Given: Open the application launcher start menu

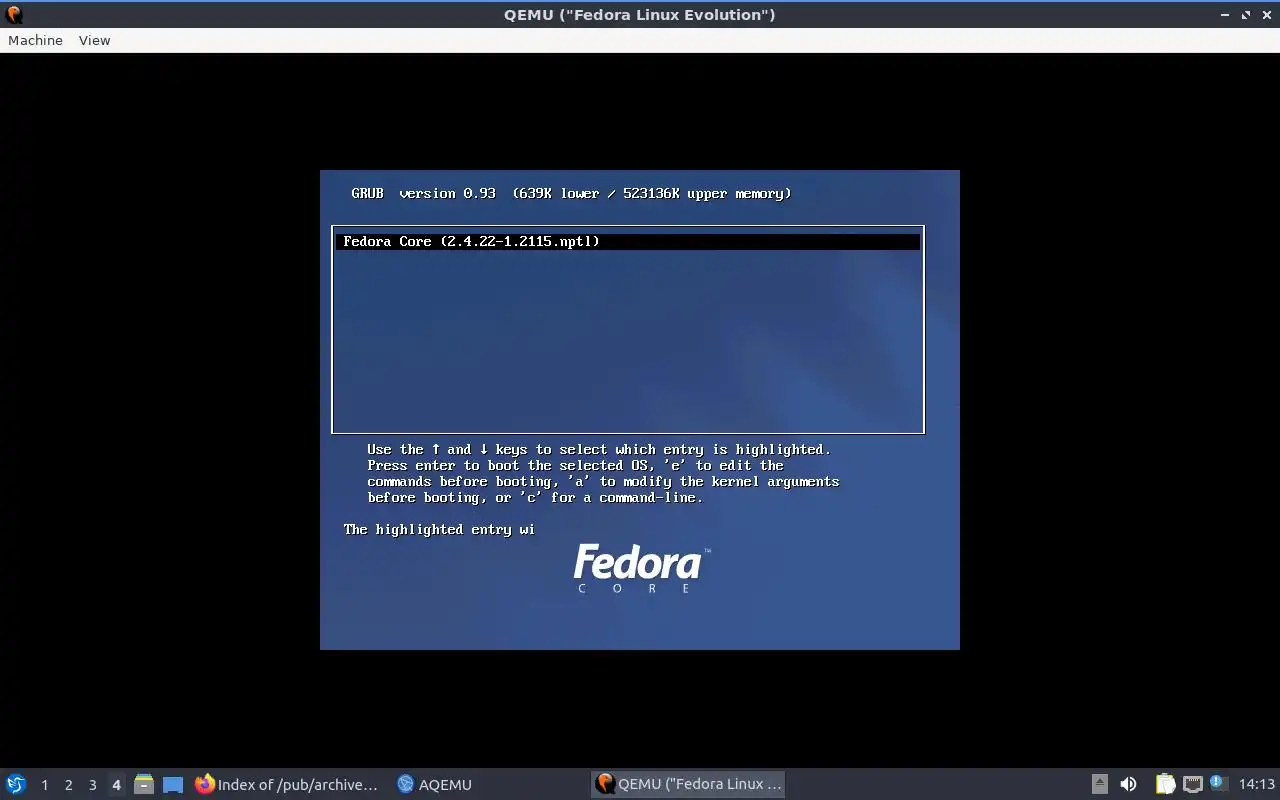Looking at the screenshot, I should click(x=16, y=784).
